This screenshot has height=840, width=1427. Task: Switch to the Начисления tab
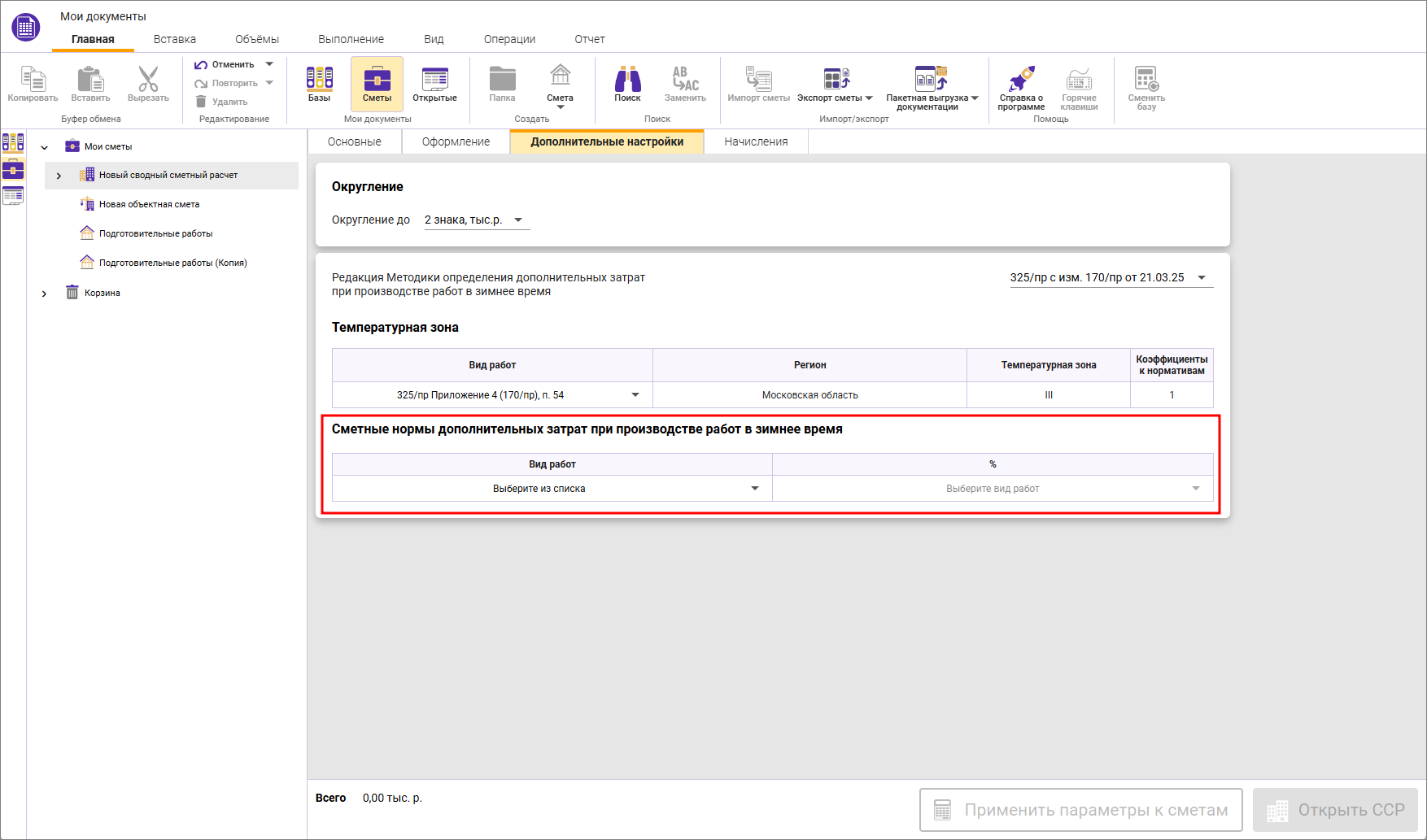[x=756, y=141]
